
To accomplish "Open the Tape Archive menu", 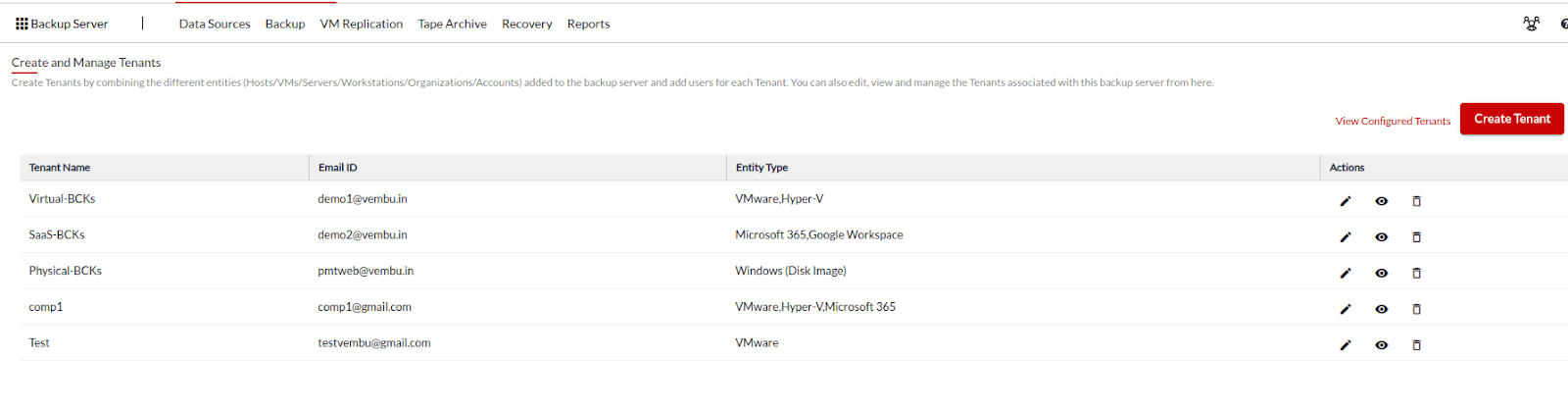I will click(x=452, y=24).
